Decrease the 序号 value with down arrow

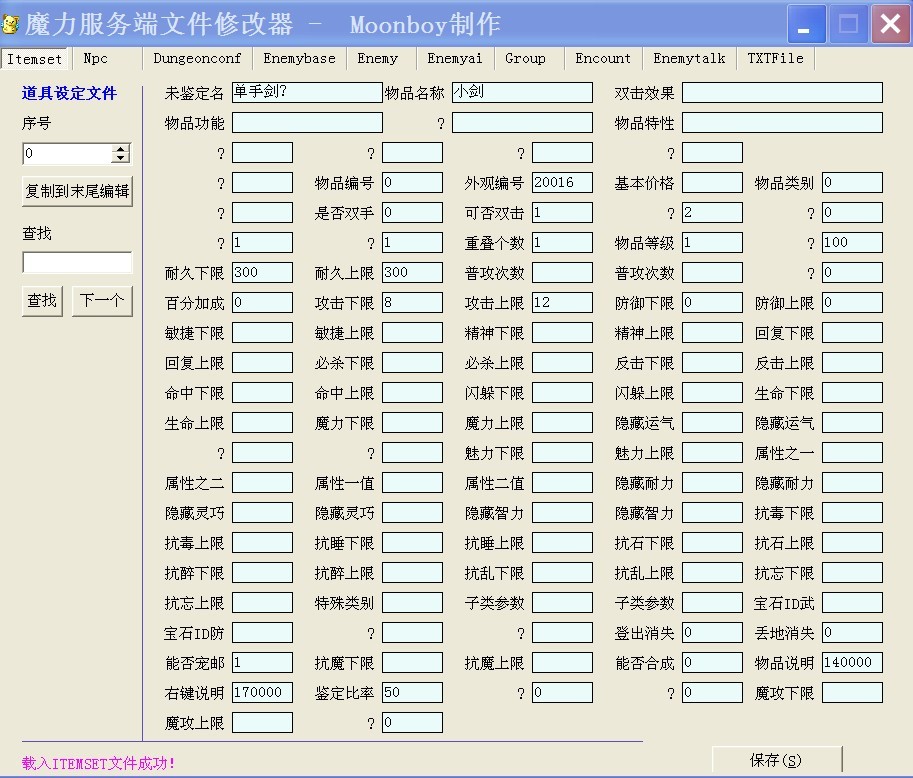121,158
